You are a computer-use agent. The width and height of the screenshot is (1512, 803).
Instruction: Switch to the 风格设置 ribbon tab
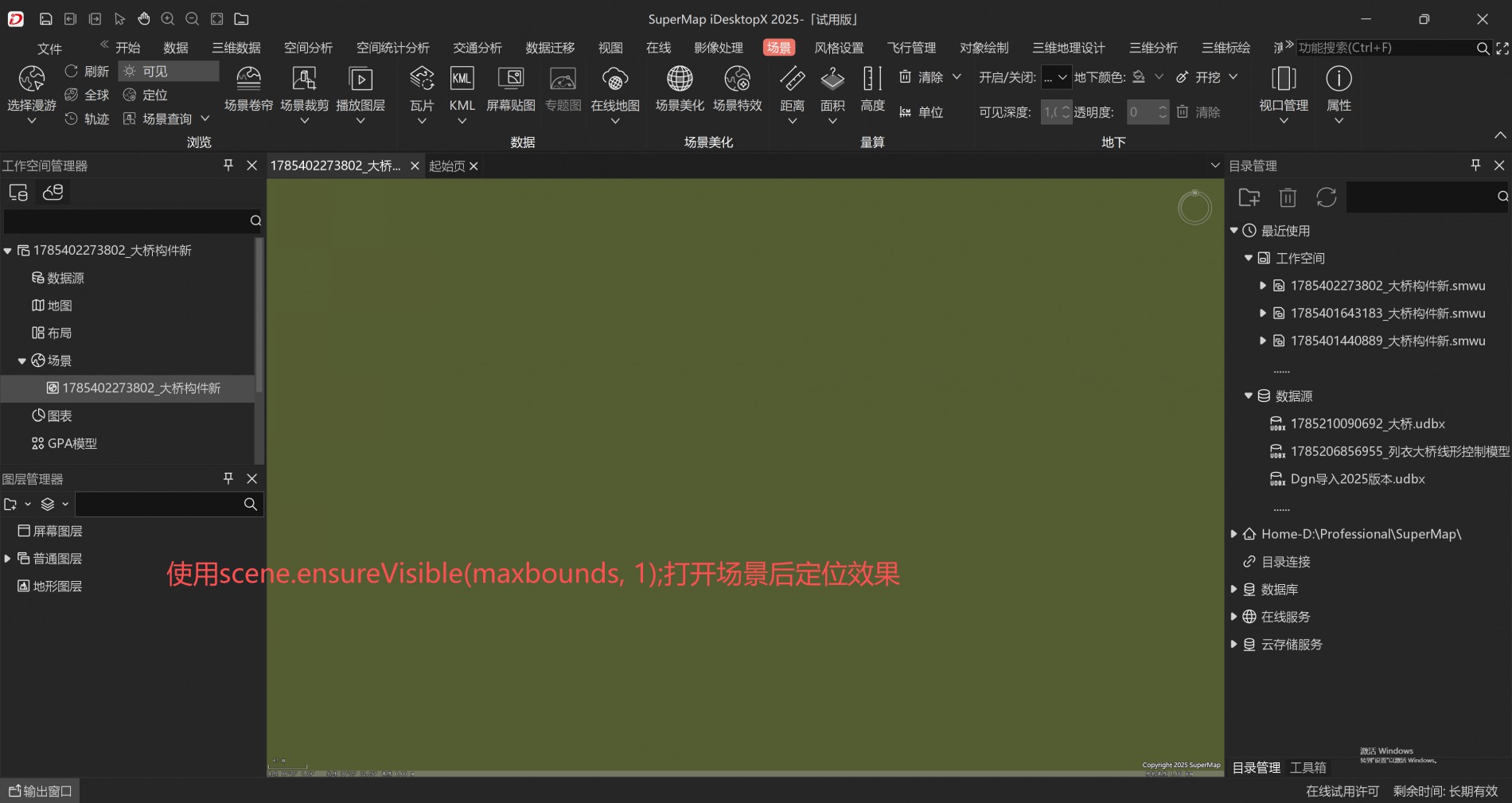coord(840,48)
